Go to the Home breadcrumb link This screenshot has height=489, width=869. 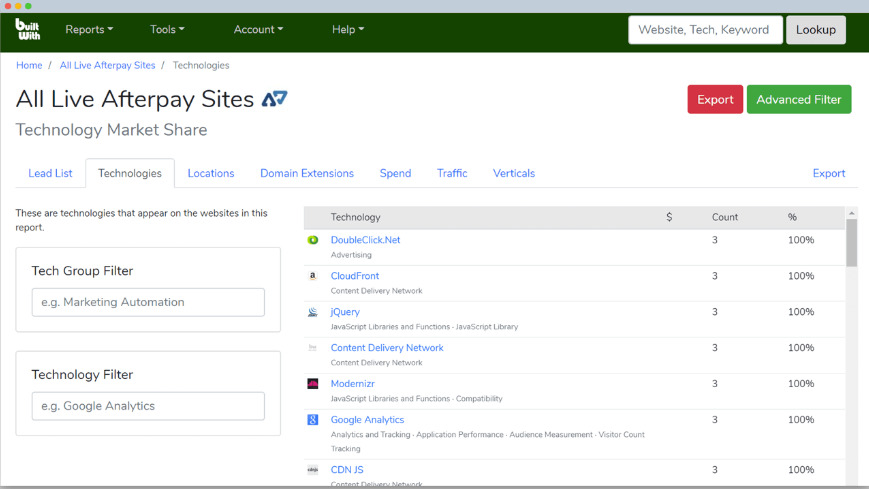[29, 65]
